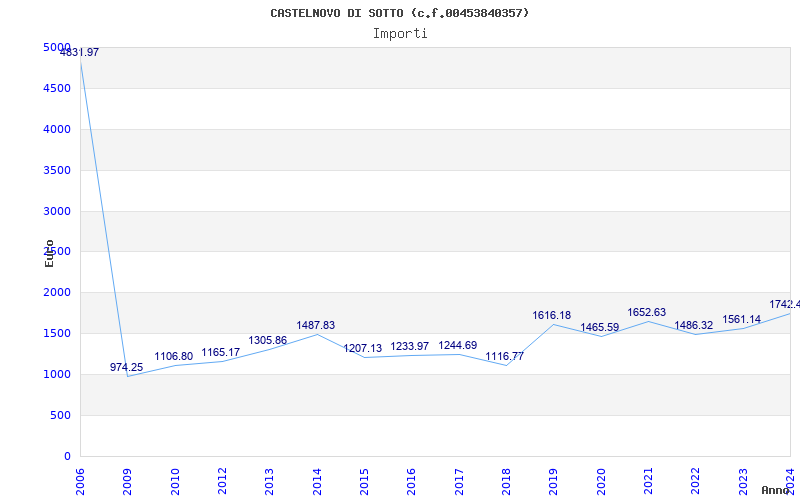The image size is (800, 500).
Task: Click the 3000 y-axis tick label
Action: click(57, 211)
